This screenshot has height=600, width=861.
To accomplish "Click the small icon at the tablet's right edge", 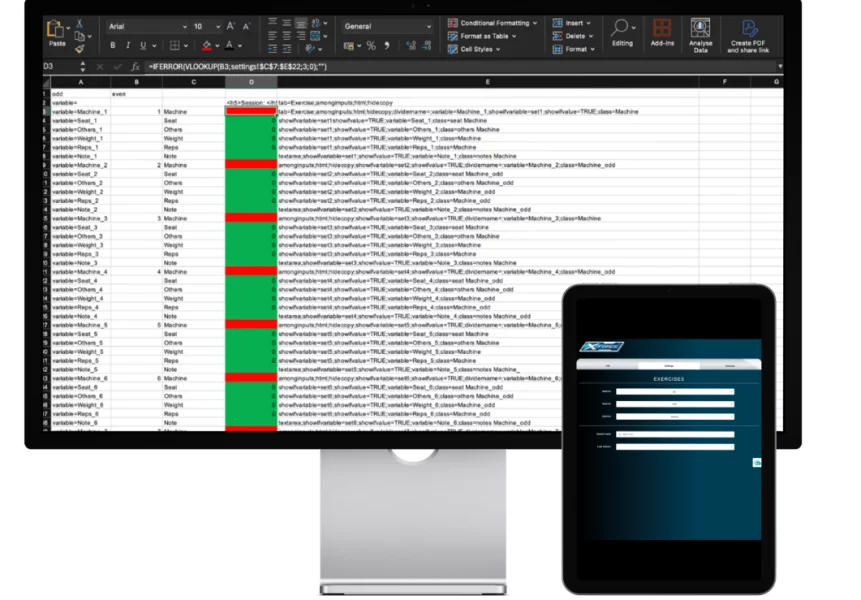I will [x=757, y=463].
